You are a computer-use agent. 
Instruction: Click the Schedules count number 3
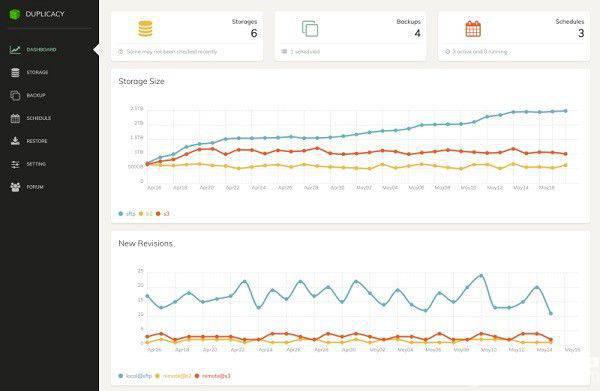coord(581,33)
